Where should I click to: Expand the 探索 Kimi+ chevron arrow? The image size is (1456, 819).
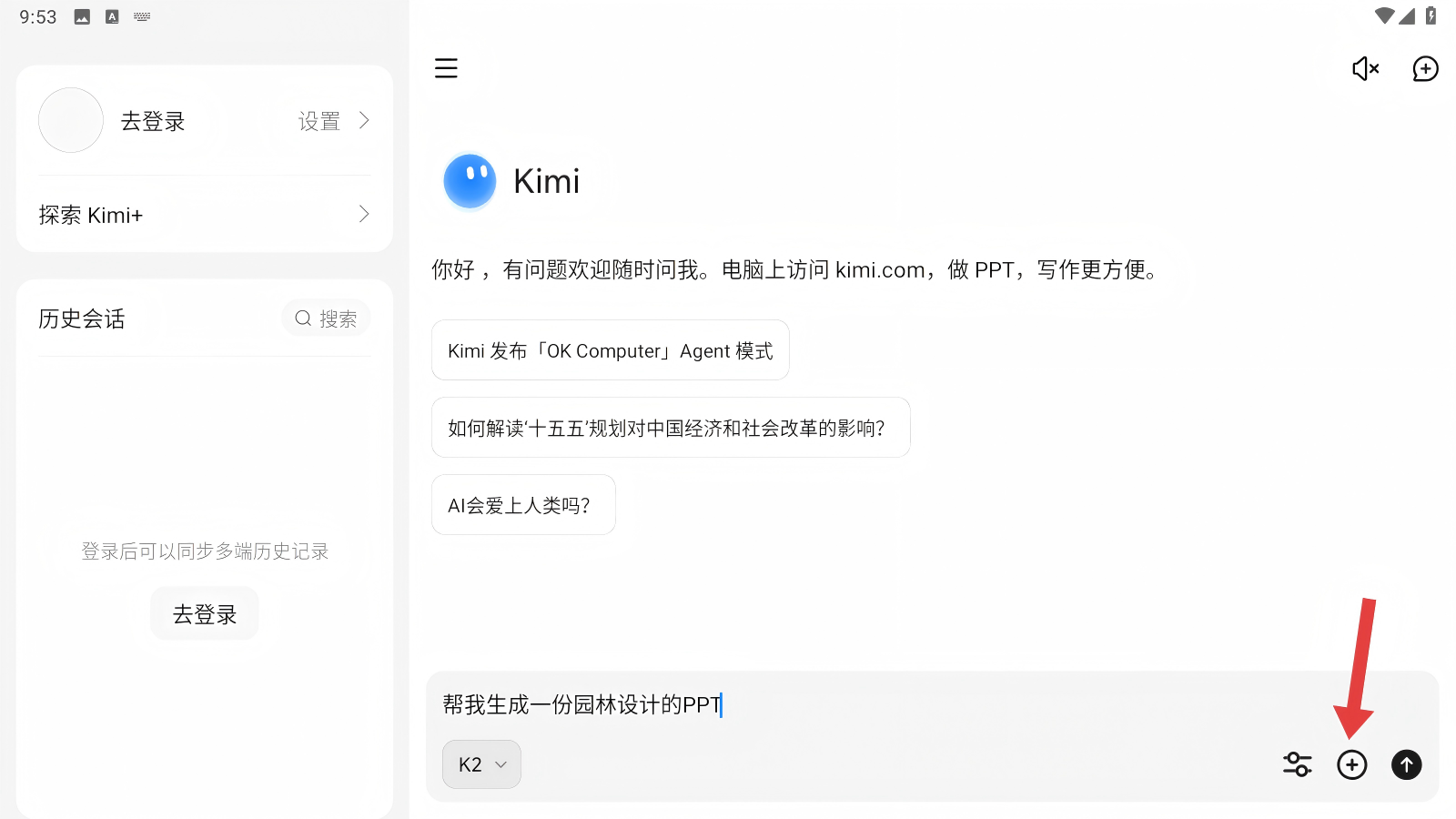364,215
